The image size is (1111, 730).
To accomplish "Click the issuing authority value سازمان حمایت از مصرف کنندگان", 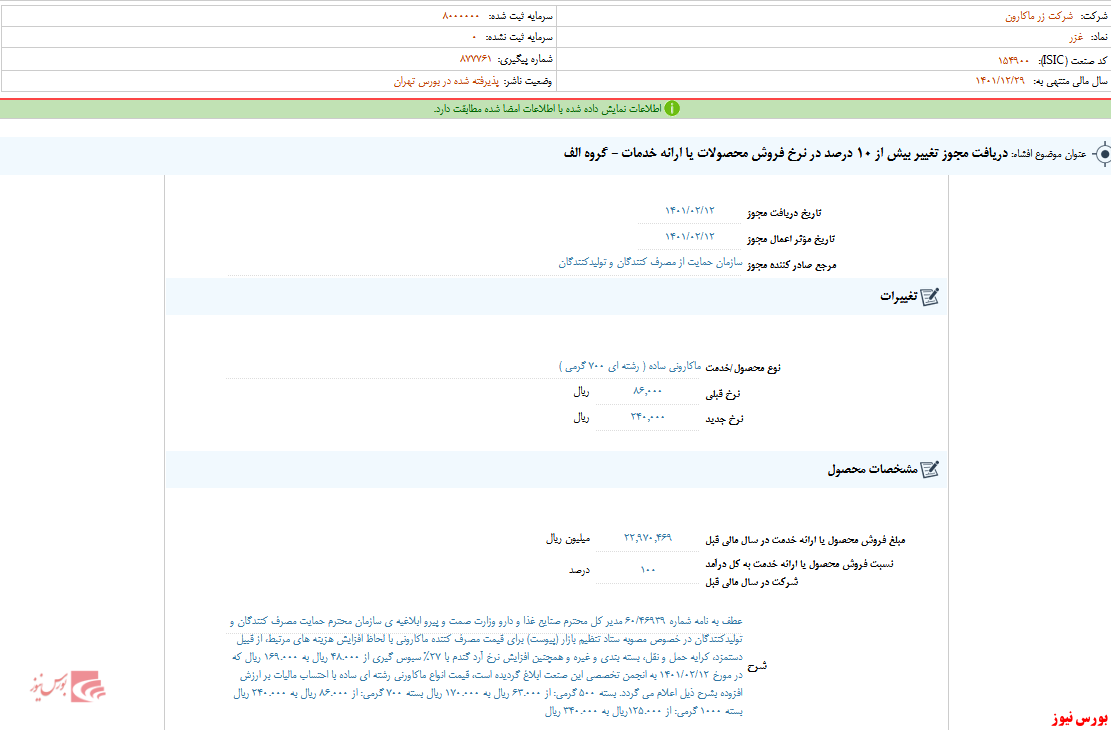I will pos(650,262).
